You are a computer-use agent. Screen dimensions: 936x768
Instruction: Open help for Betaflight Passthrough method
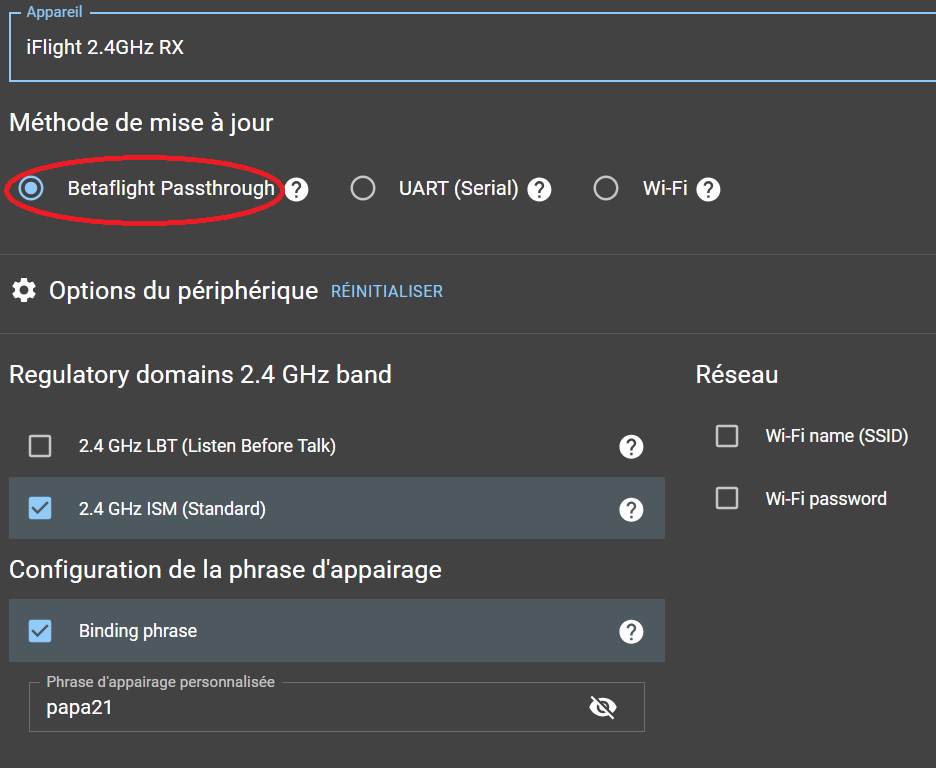tap(296, 189)
